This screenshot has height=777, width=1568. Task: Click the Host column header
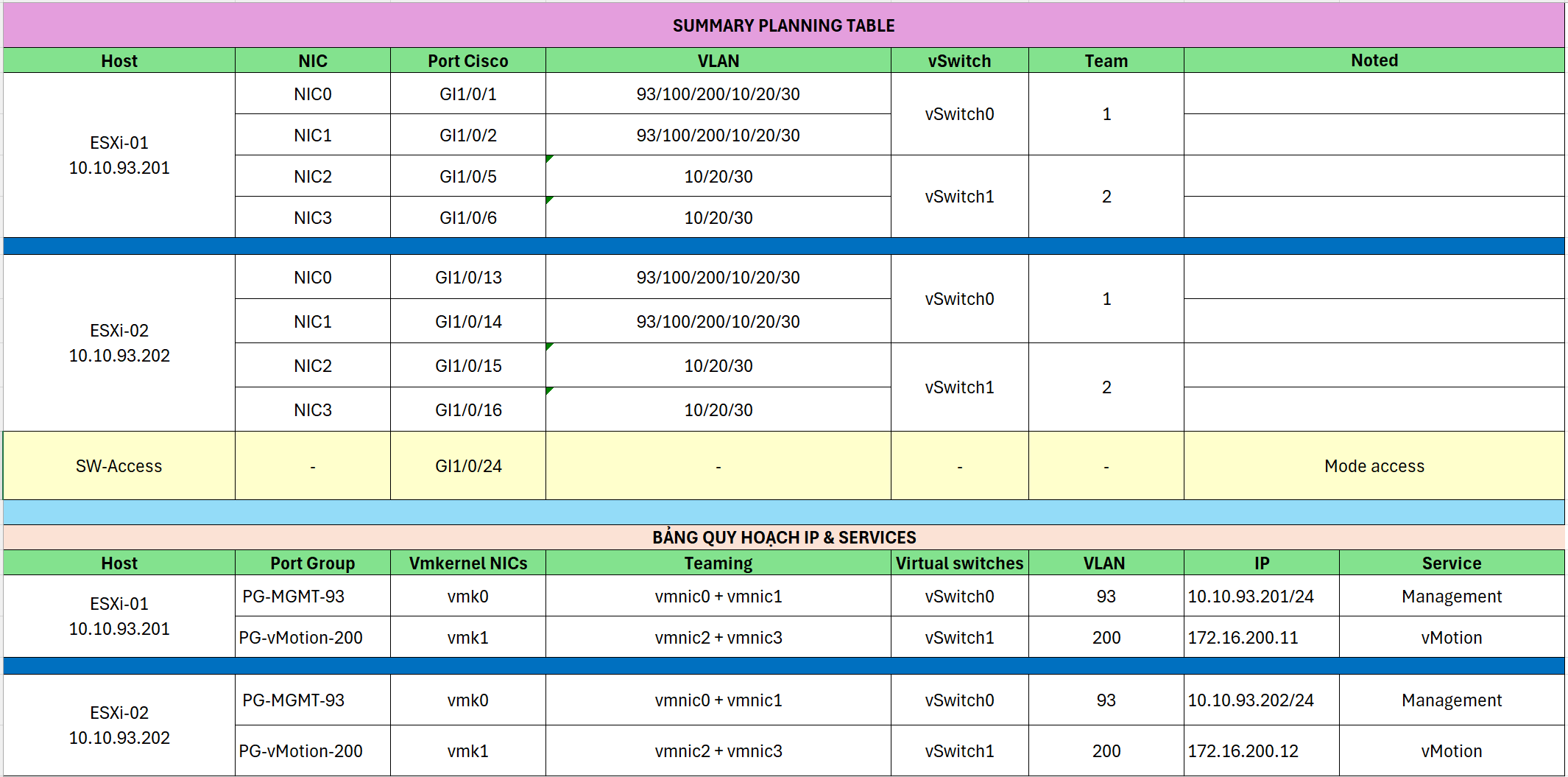click(119, 60)
